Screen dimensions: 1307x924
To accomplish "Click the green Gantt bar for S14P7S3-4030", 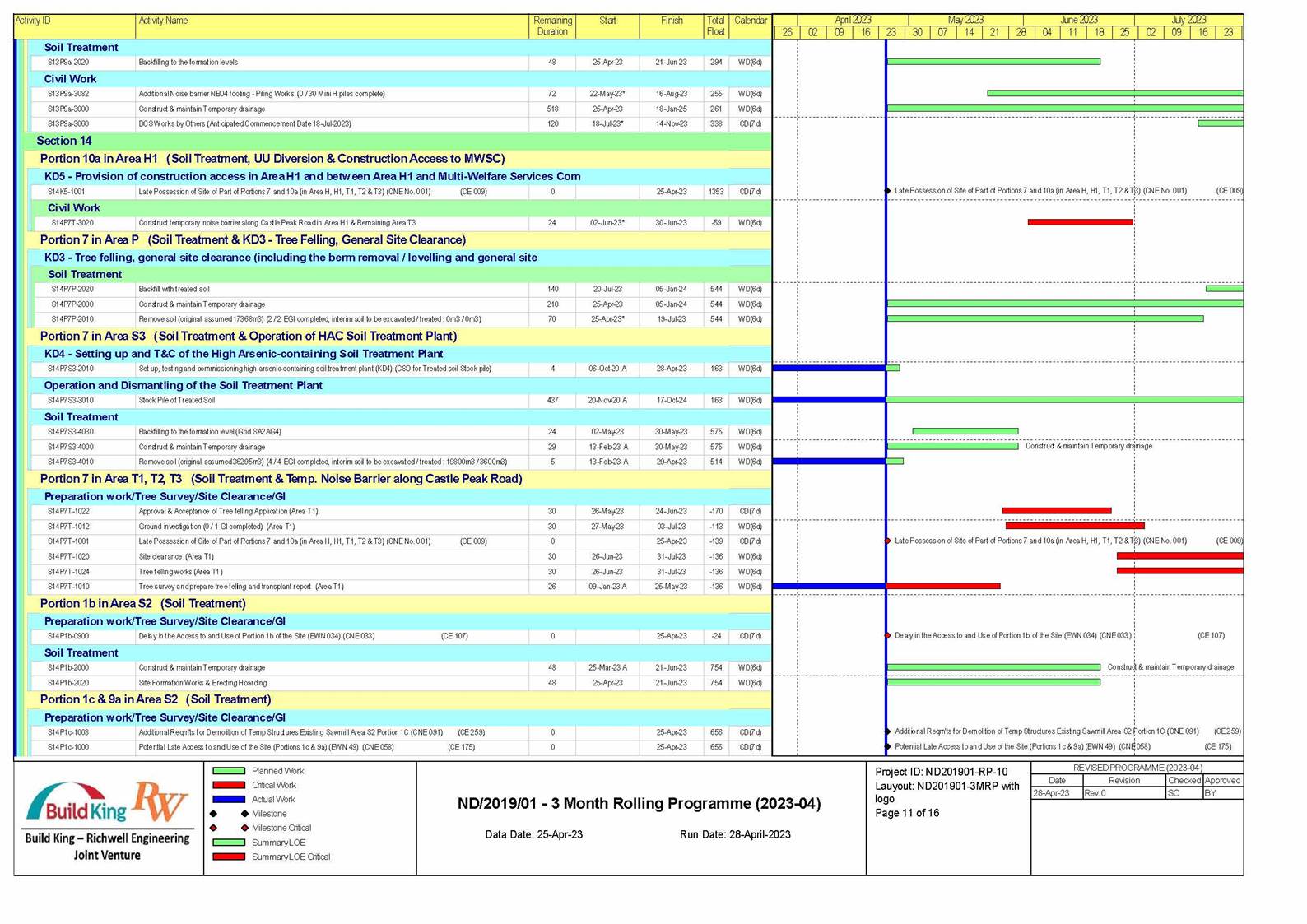I will pos(965,431).
